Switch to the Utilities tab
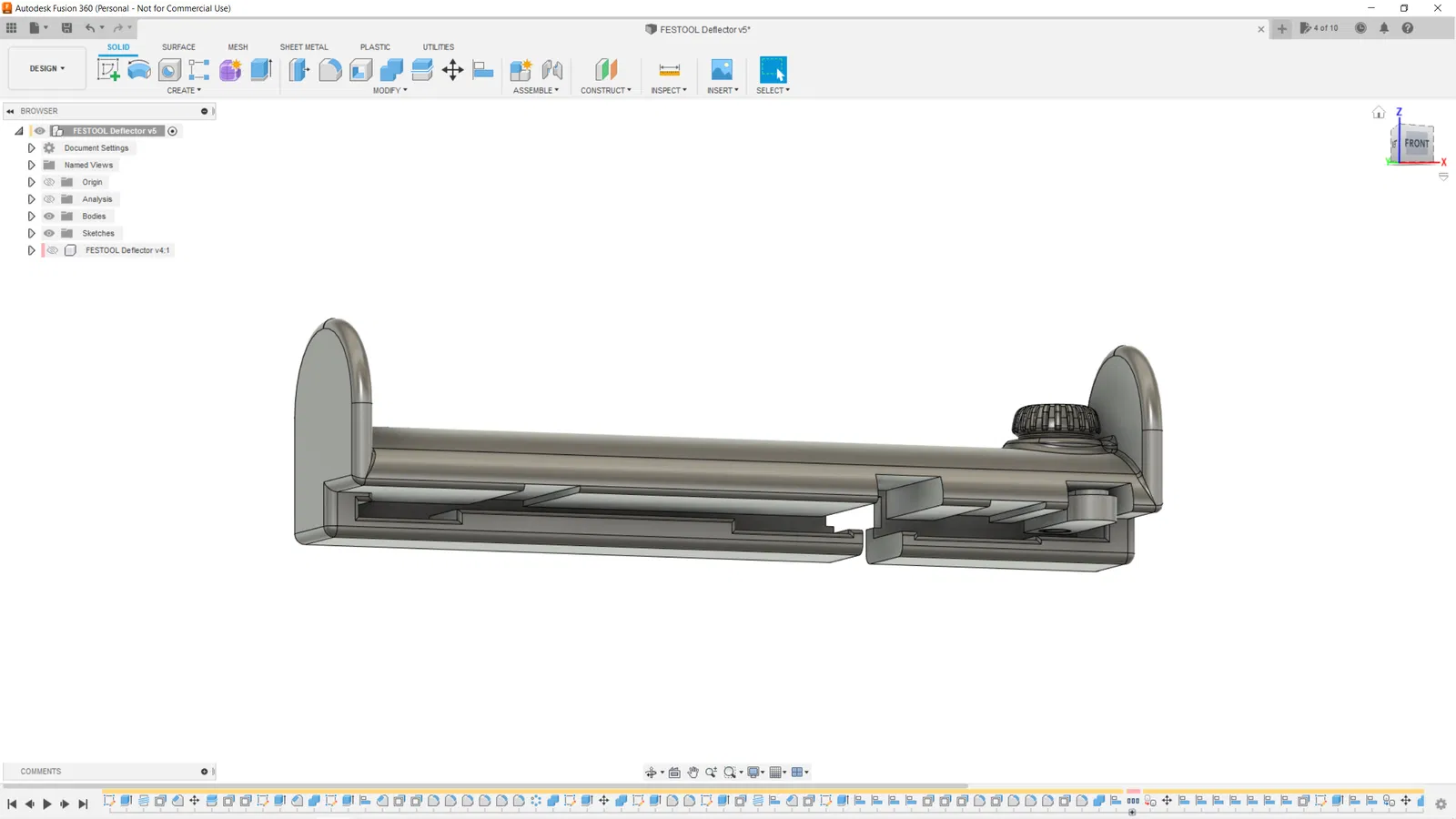This screenshot has height=819, width=1456. point(439,47)
